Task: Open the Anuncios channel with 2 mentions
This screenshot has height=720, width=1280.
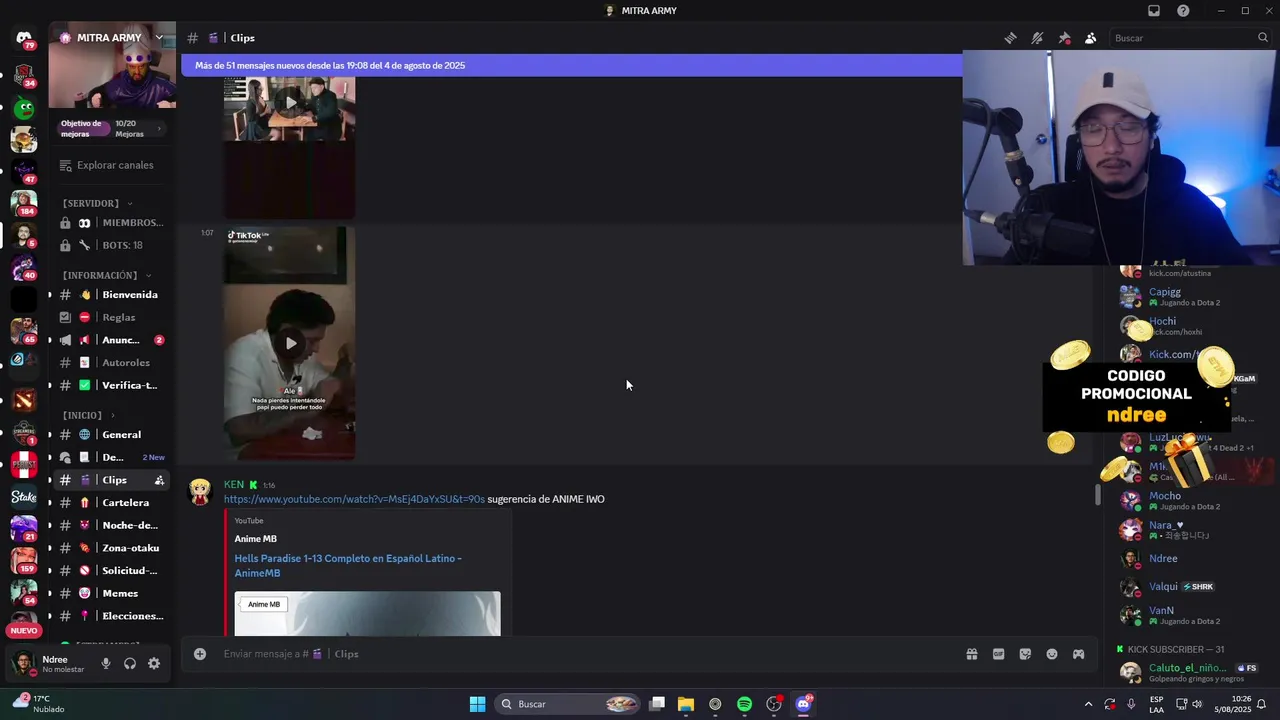Action: (x=110, y=340)
